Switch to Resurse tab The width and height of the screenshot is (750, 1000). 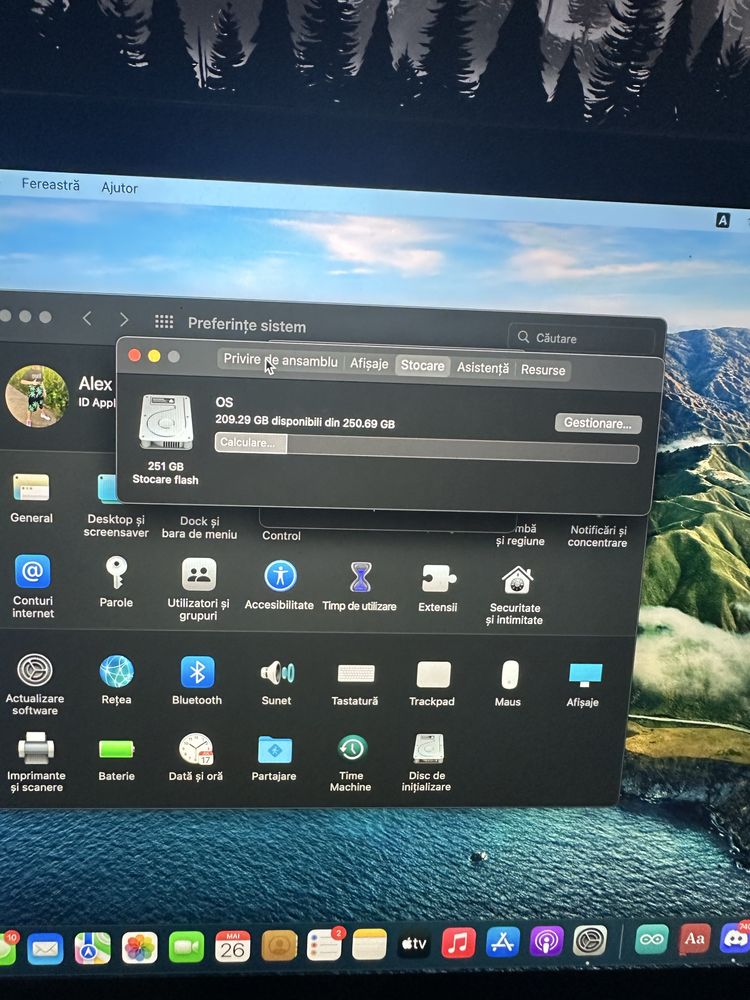coord(543,370)
